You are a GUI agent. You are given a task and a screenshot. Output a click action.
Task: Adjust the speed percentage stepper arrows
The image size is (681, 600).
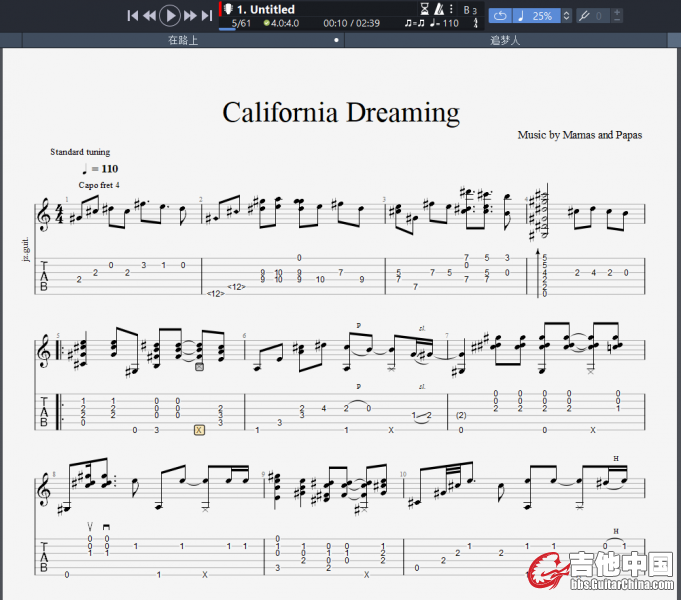[x=566, y=16]
